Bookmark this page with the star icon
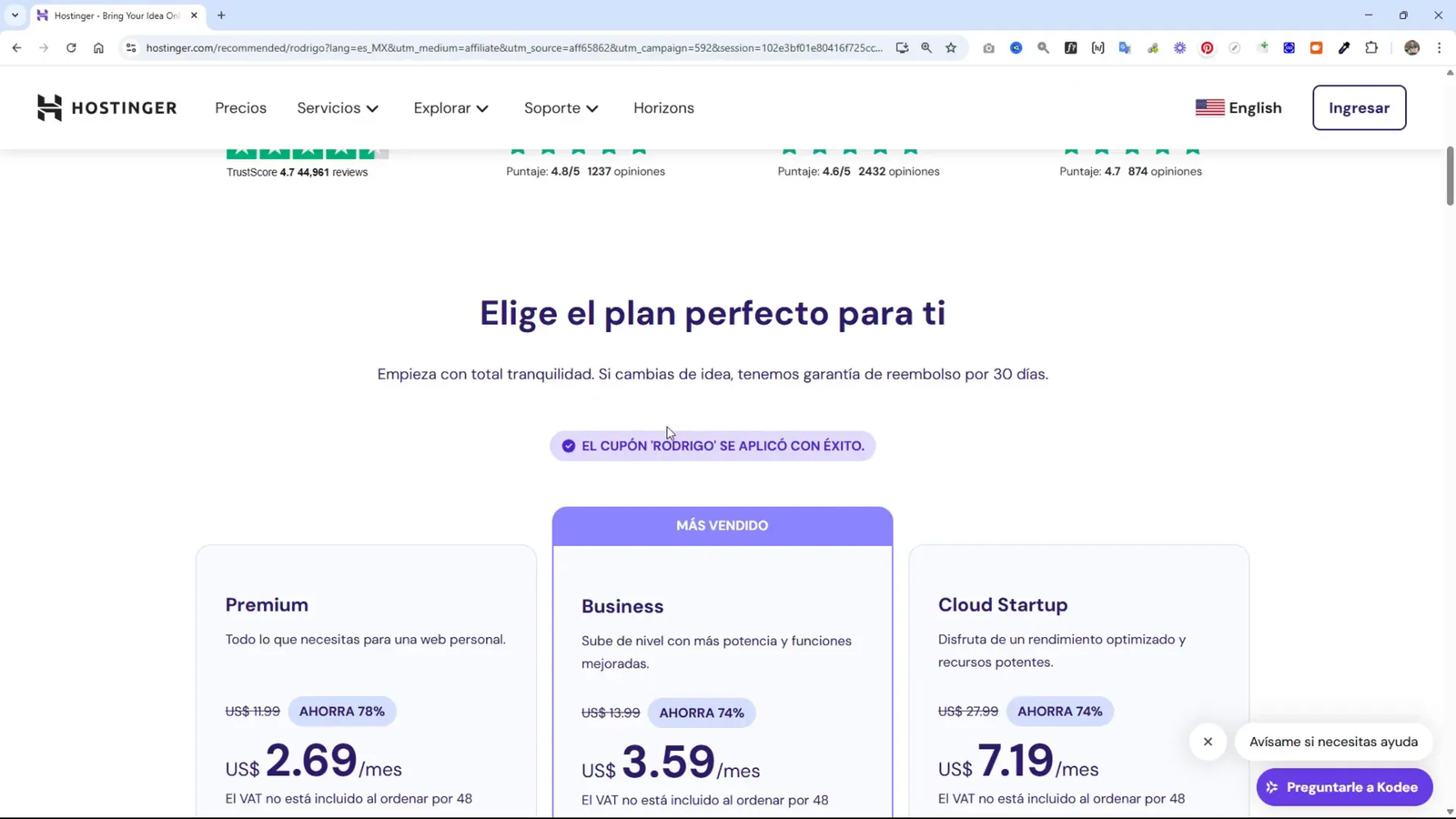Screen dimensions: 1456x819 tap(952, 47)
